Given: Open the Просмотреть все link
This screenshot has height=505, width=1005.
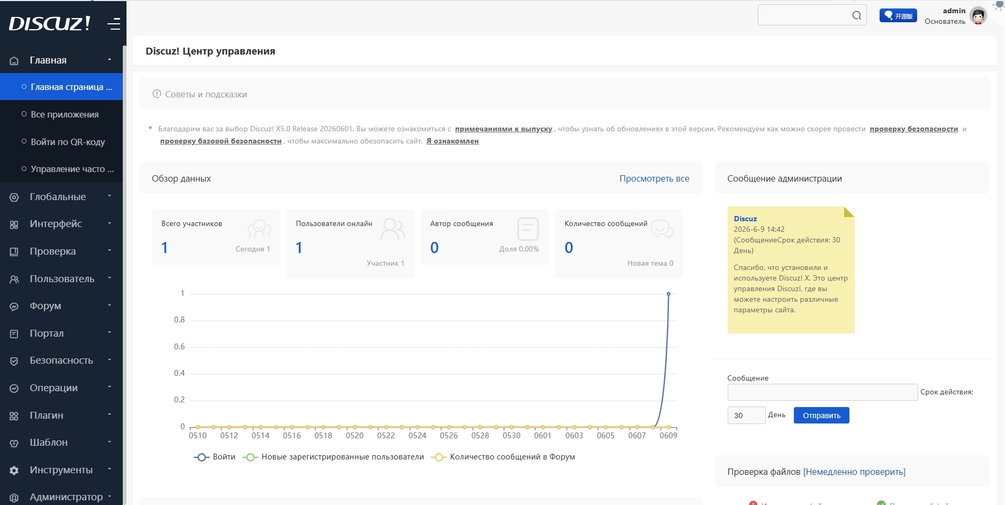Looking at the screenshot, I should (654, 179).
